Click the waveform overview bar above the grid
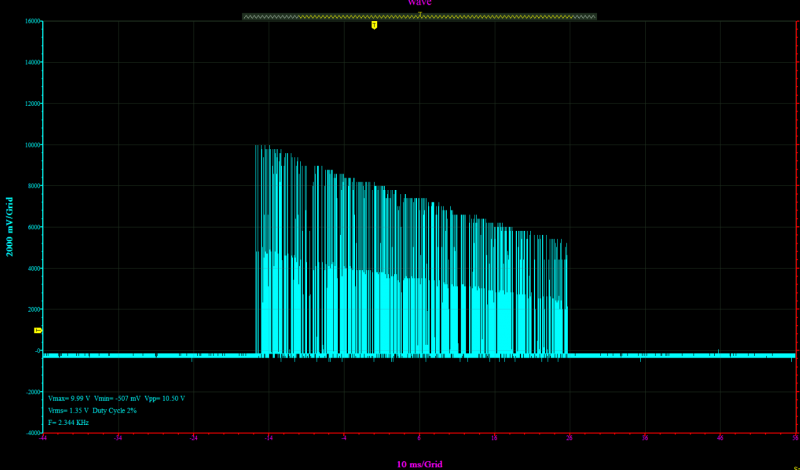800x470 pixels. (x=419, y=16)
